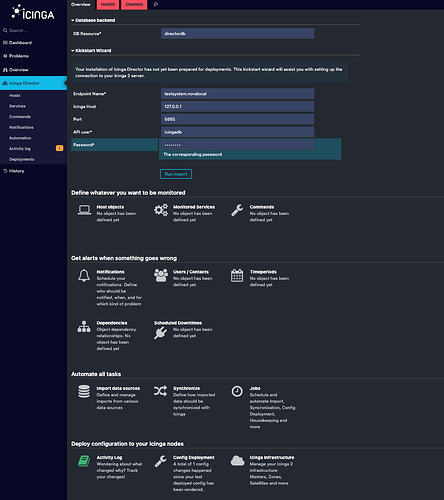Click the Run import button
The width and height of the screenshot is (444, 500).
[x=176, y=174]
